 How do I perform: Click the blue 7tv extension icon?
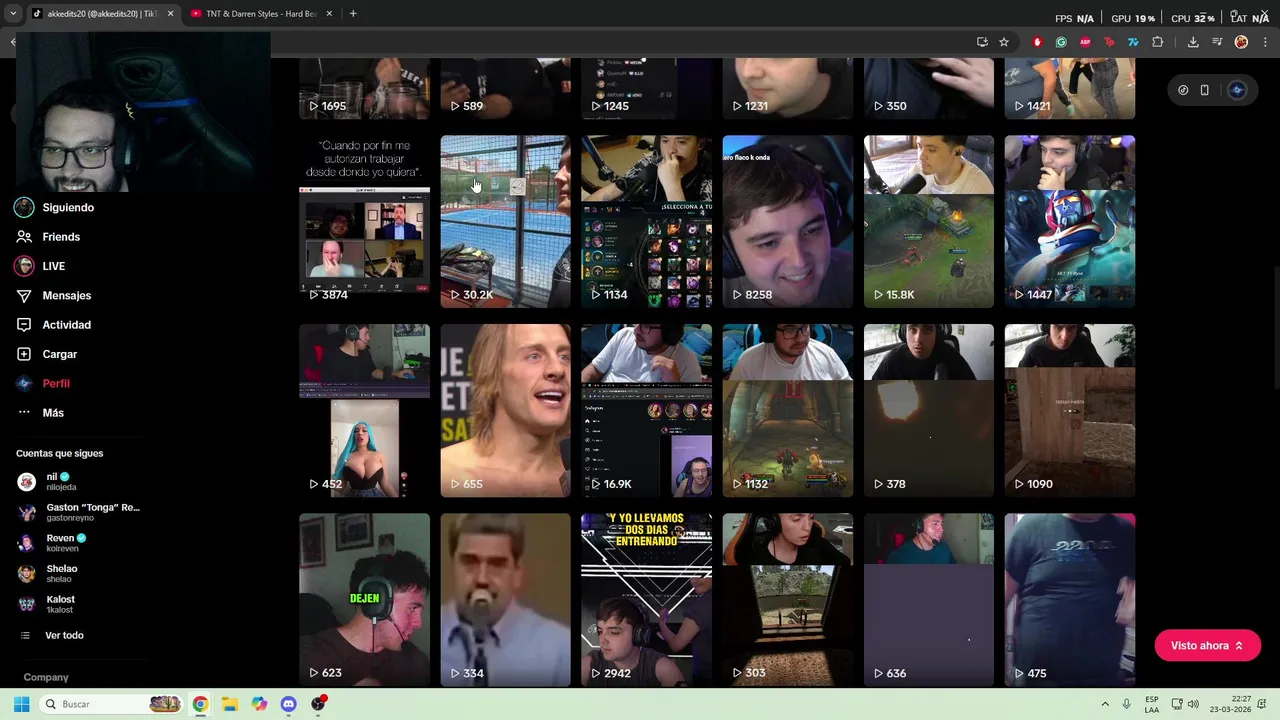click(x=1133, y=42)
